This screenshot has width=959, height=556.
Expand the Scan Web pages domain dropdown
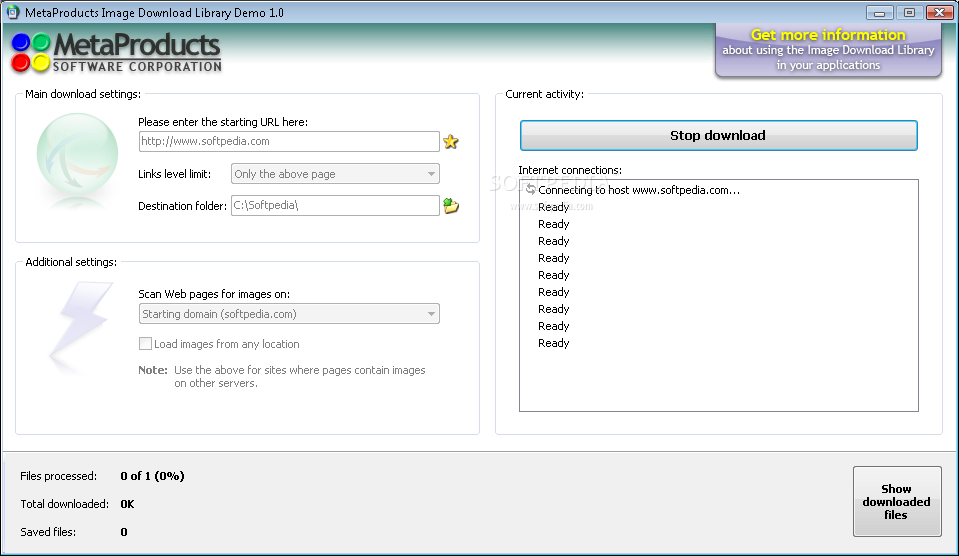[289, 314]
